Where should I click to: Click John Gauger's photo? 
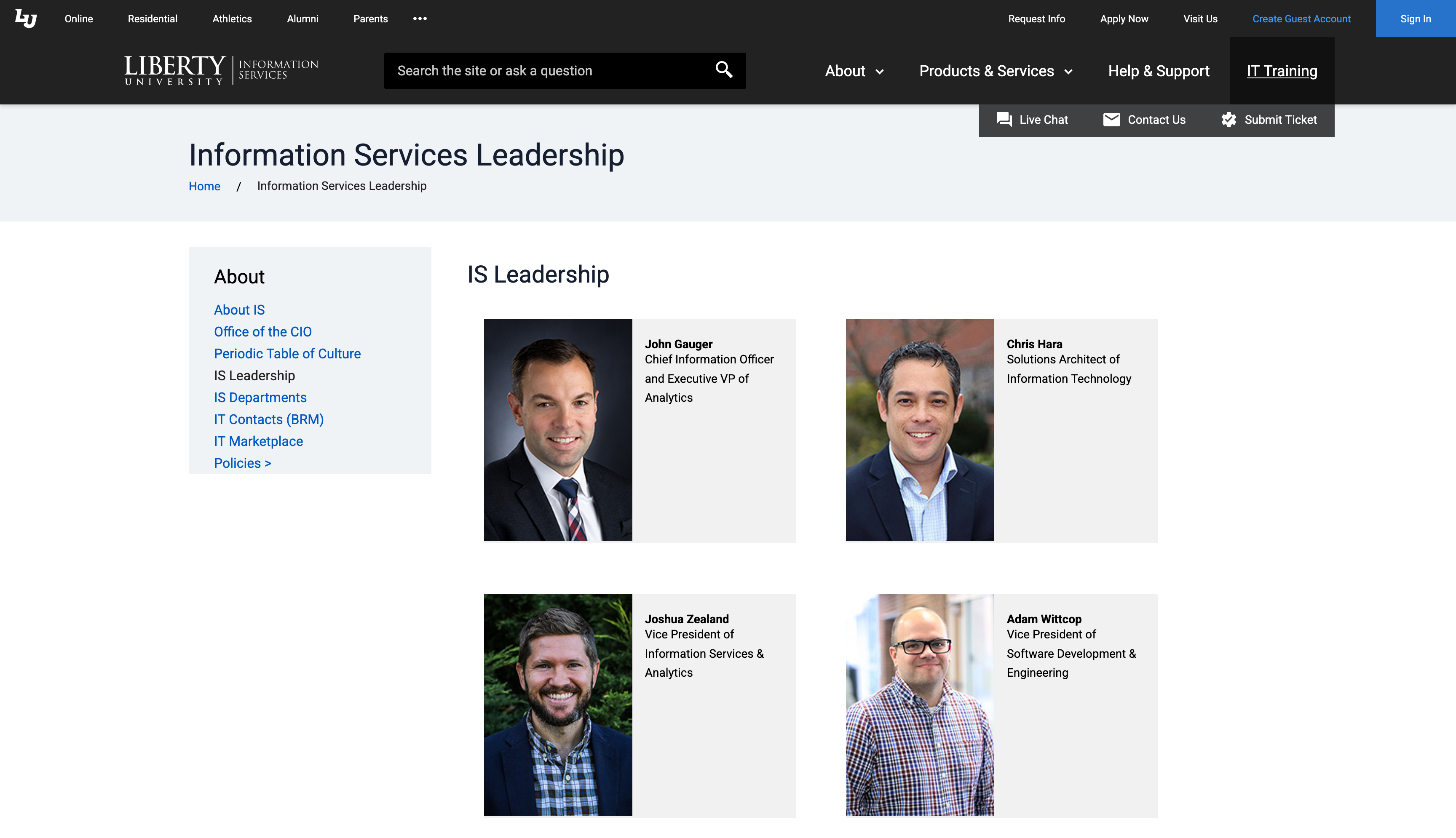[558, 430]
